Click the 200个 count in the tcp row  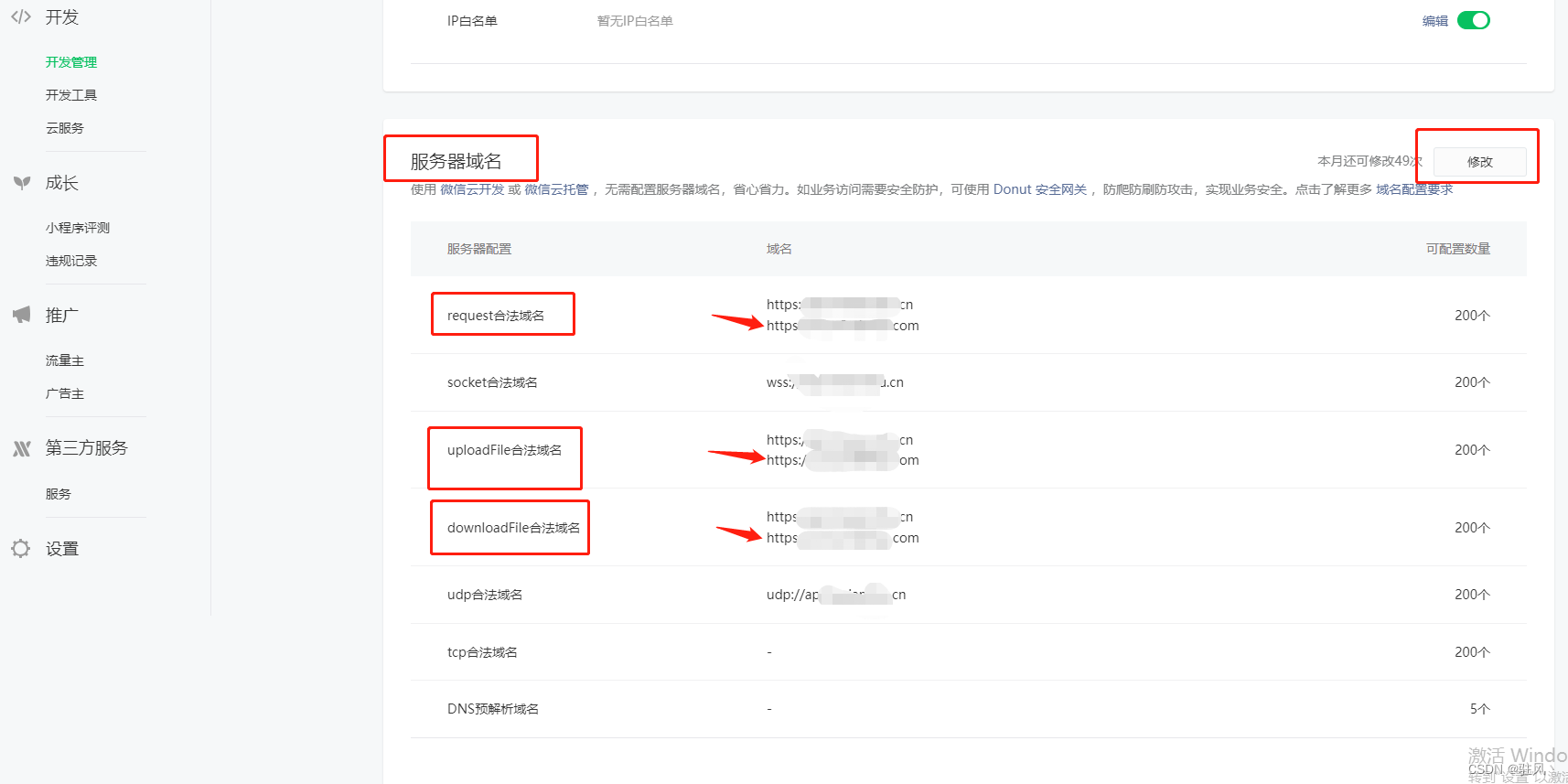(x=1472, y=652)
